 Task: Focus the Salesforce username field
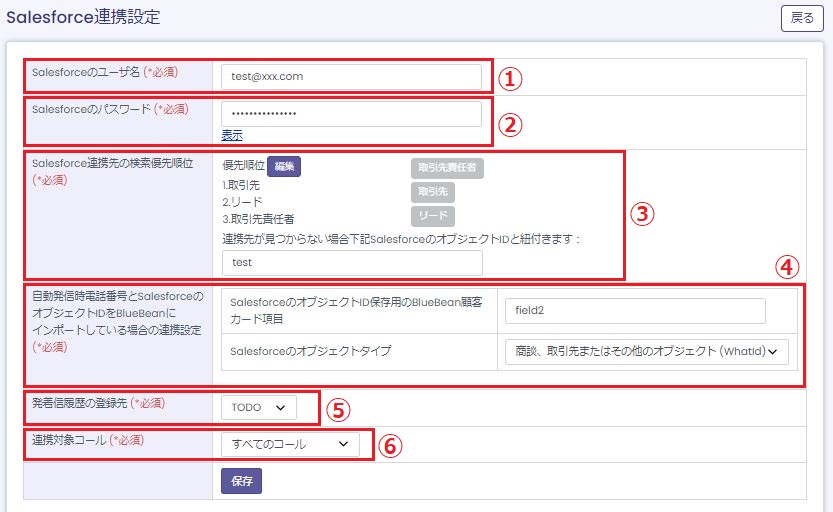[351, 76]
